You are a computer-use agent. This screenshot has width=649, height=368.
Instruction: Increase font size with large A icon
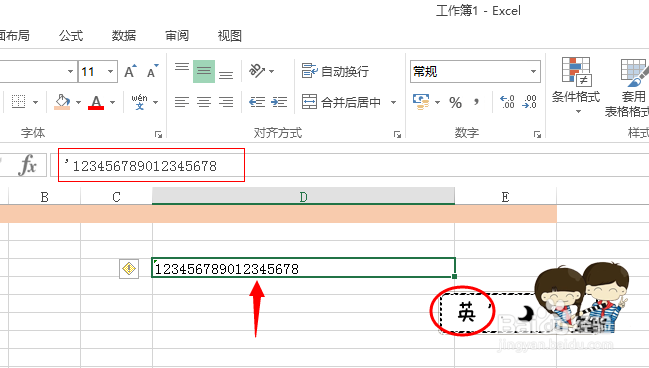[130, 71]
